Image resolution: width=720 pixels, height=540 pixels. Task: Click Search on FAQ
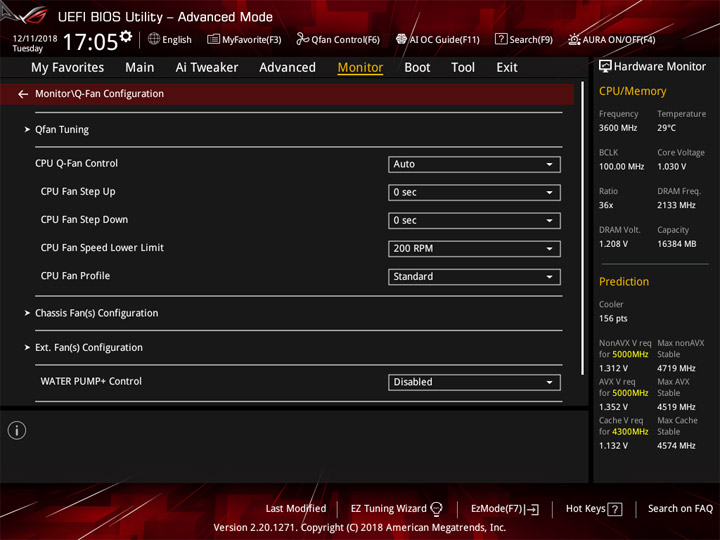(680, 509)
